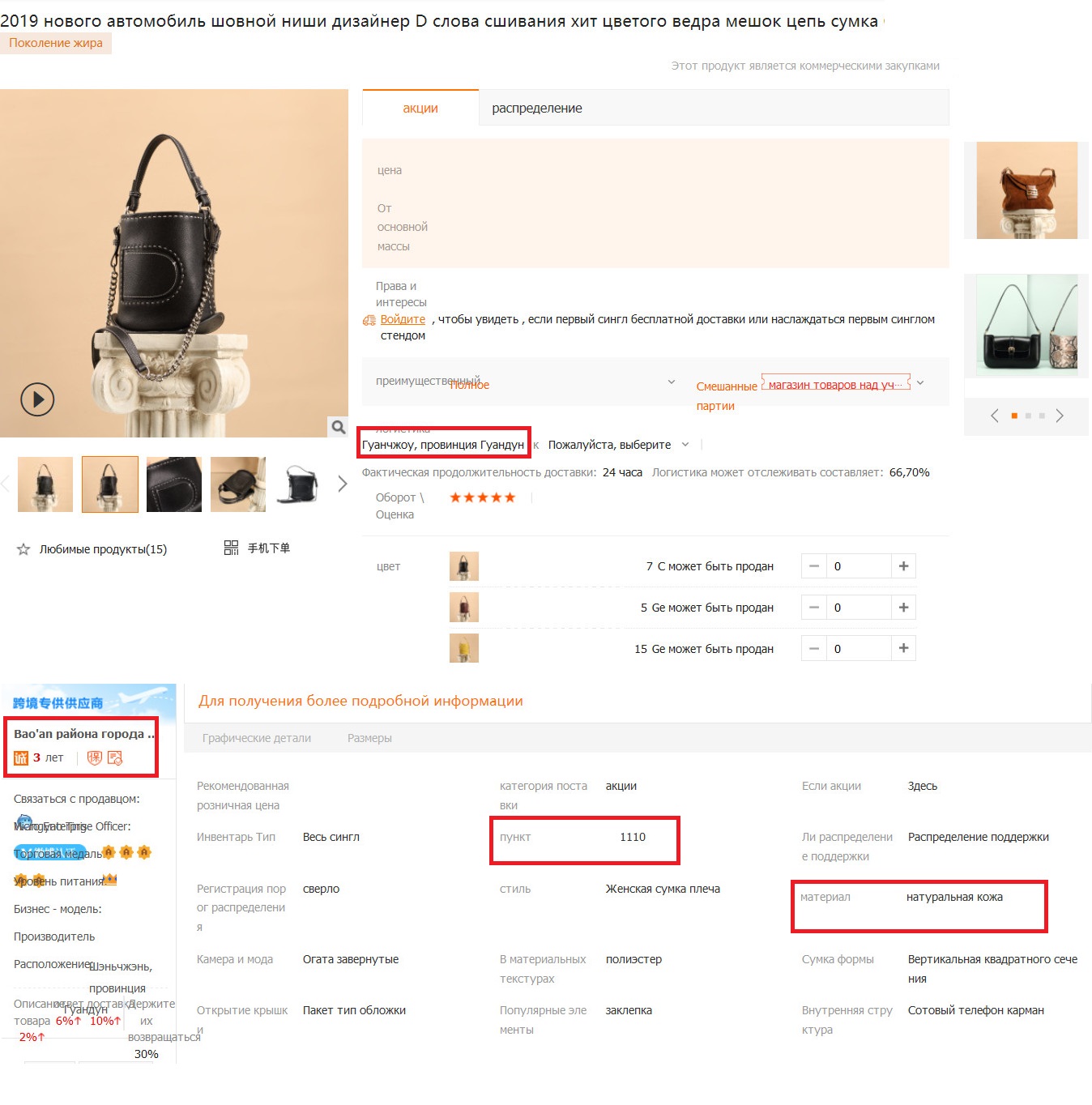
Task: Expand the 'преимущественный' dropdown chevron
Action: click(671, 382)
